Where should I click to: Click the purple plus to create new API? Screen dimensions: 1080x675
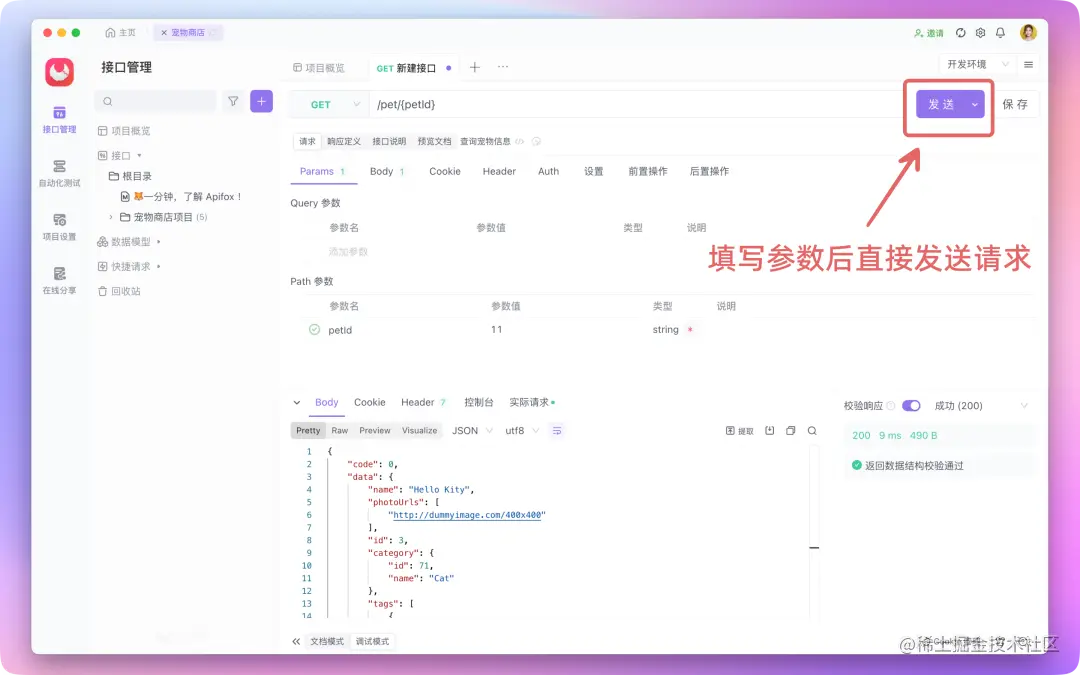[x=261, y=101]
